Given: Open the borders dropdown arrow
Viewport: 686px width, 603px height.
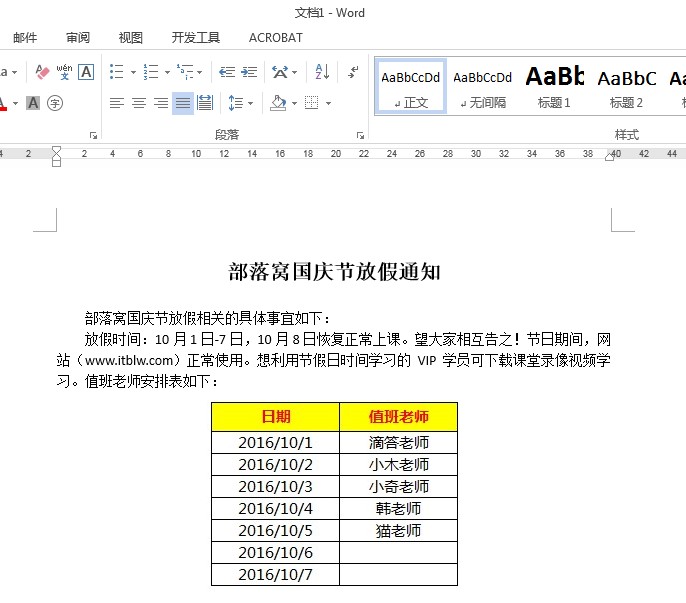Looking at the screenshot, I should click(x=328, y=103).
